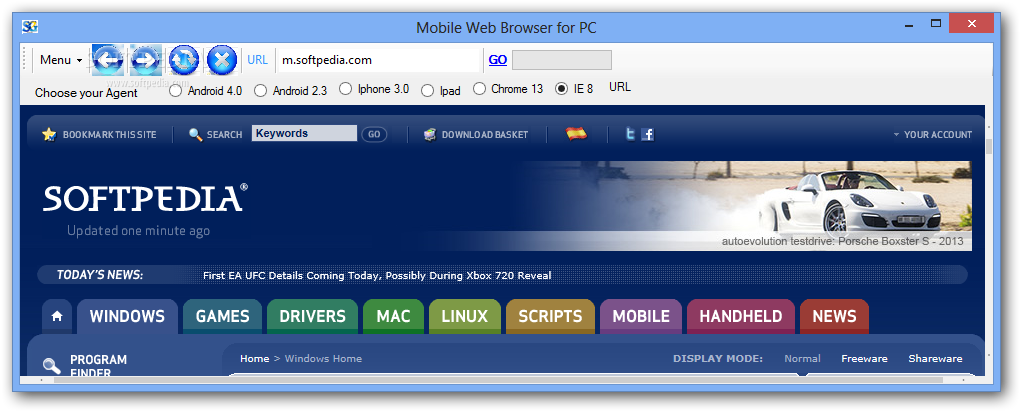
Task: Click the download basket icon
Action: click(430, 134)
